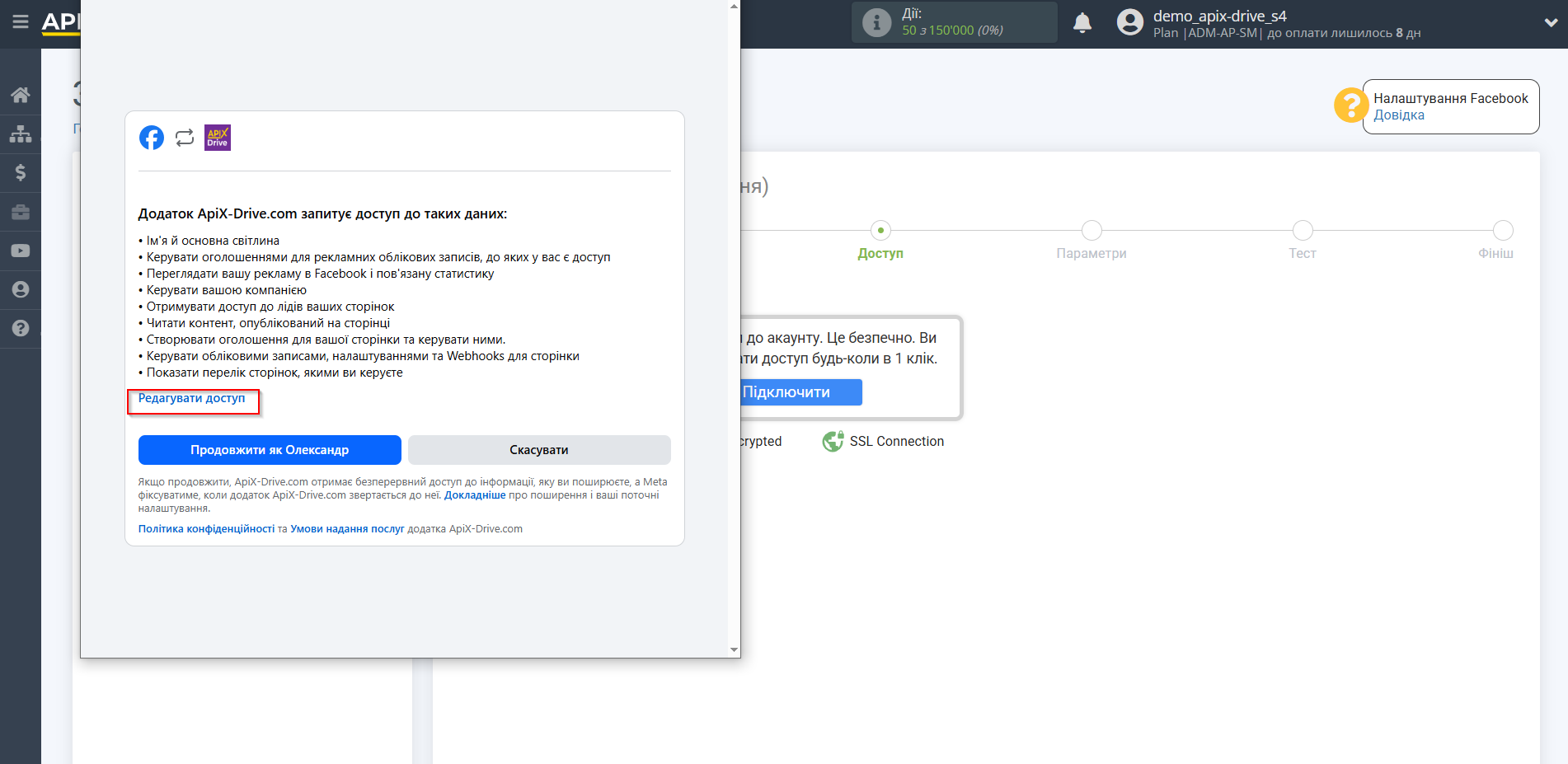1568x764 pixels.
Task: Open the Докладніше link
Action: tap(475, 495)
